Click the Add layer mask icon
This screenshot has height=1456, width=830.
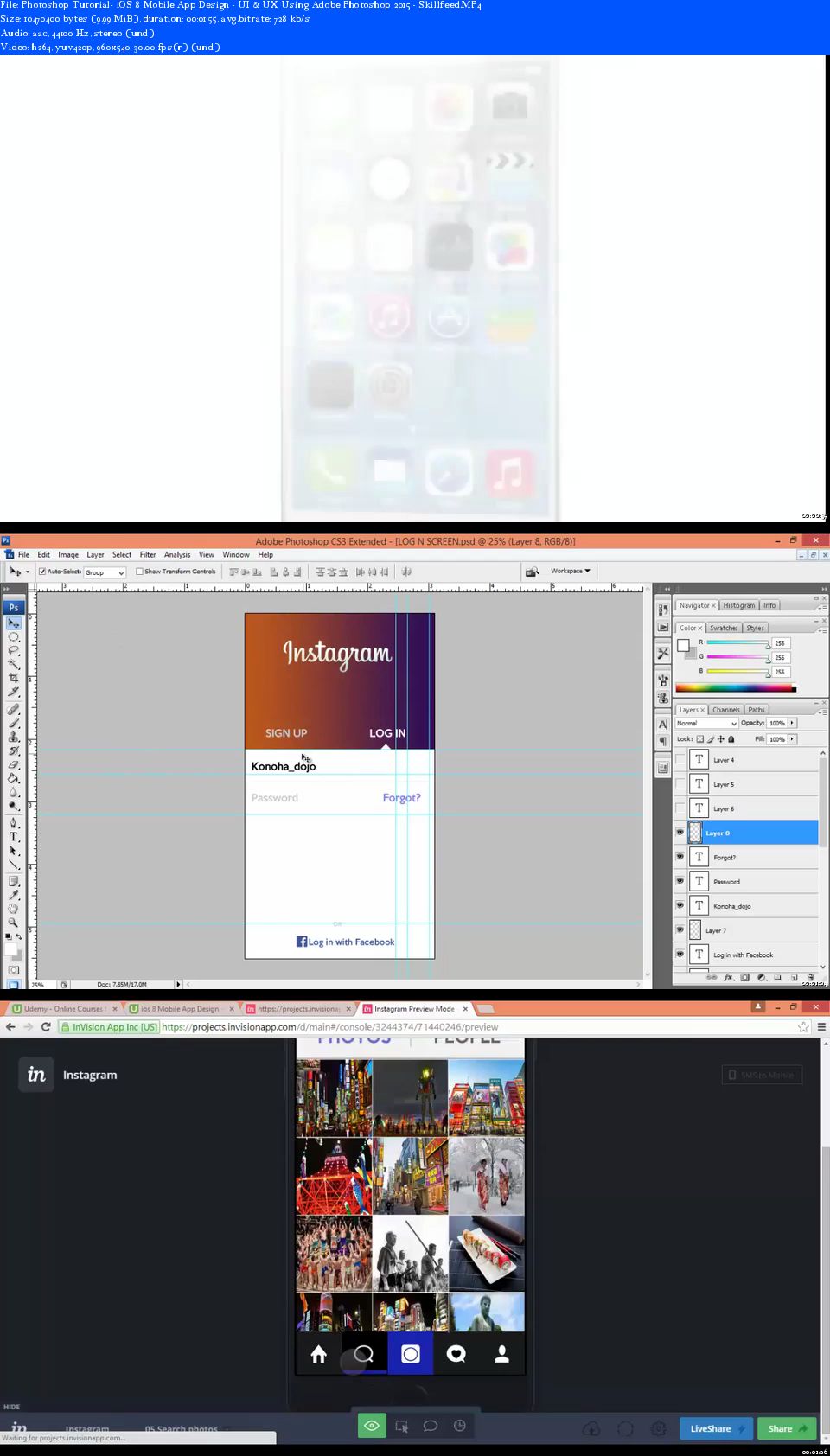click(x=745, y=977)
